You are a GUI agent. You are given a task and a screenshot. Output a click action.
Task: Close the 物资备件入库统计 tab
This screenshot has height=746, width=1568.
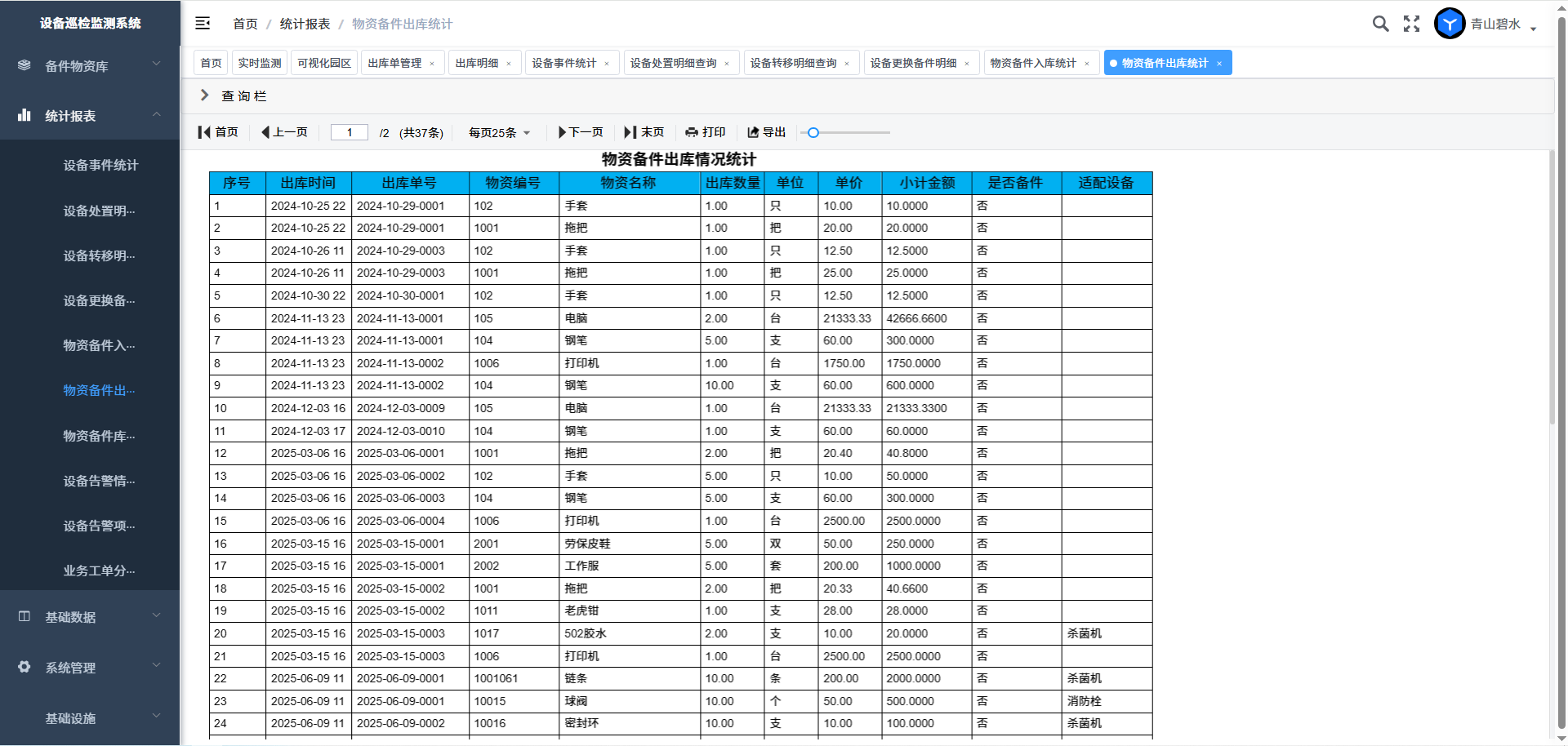(x=1087, y=64)
